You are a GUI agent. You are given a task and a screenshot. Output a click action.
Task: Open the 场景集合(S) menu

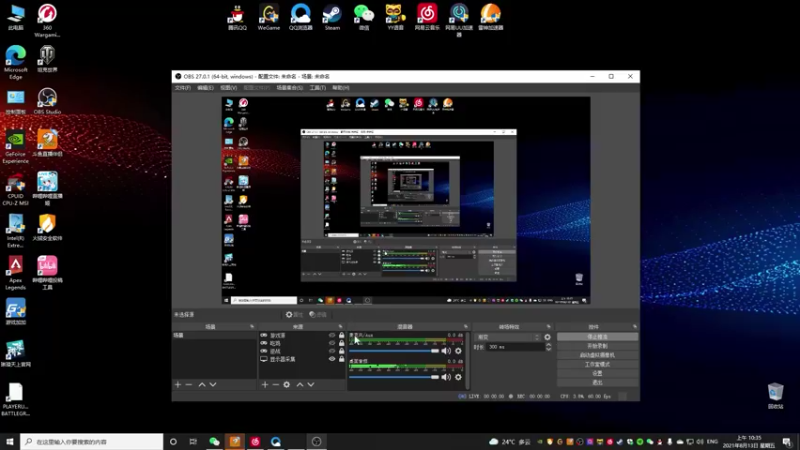(289, 88)
